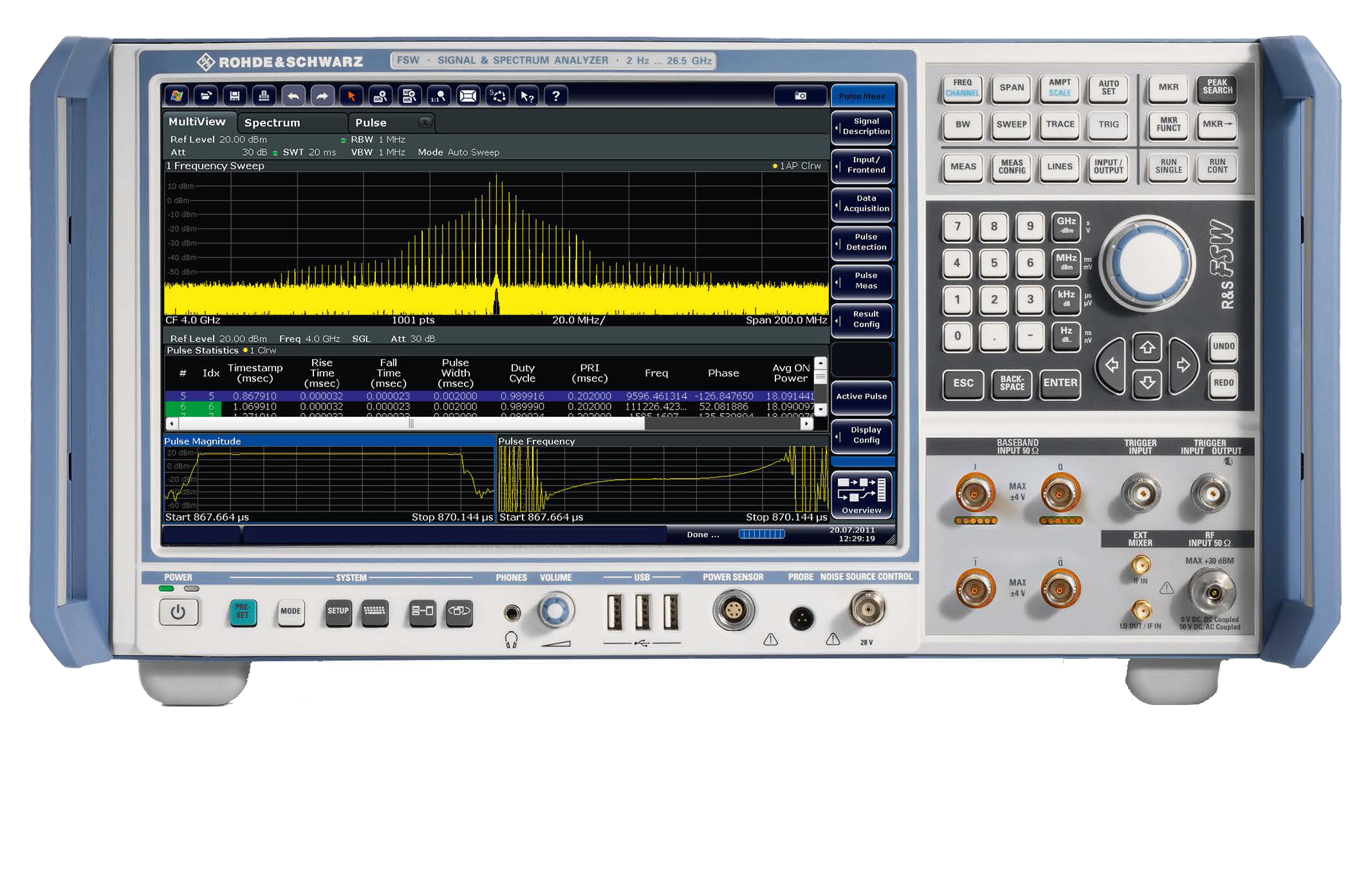Switch to the MultiView tab
The image size is (1372, 880).
pyautogui.click(x=197, y=122)
